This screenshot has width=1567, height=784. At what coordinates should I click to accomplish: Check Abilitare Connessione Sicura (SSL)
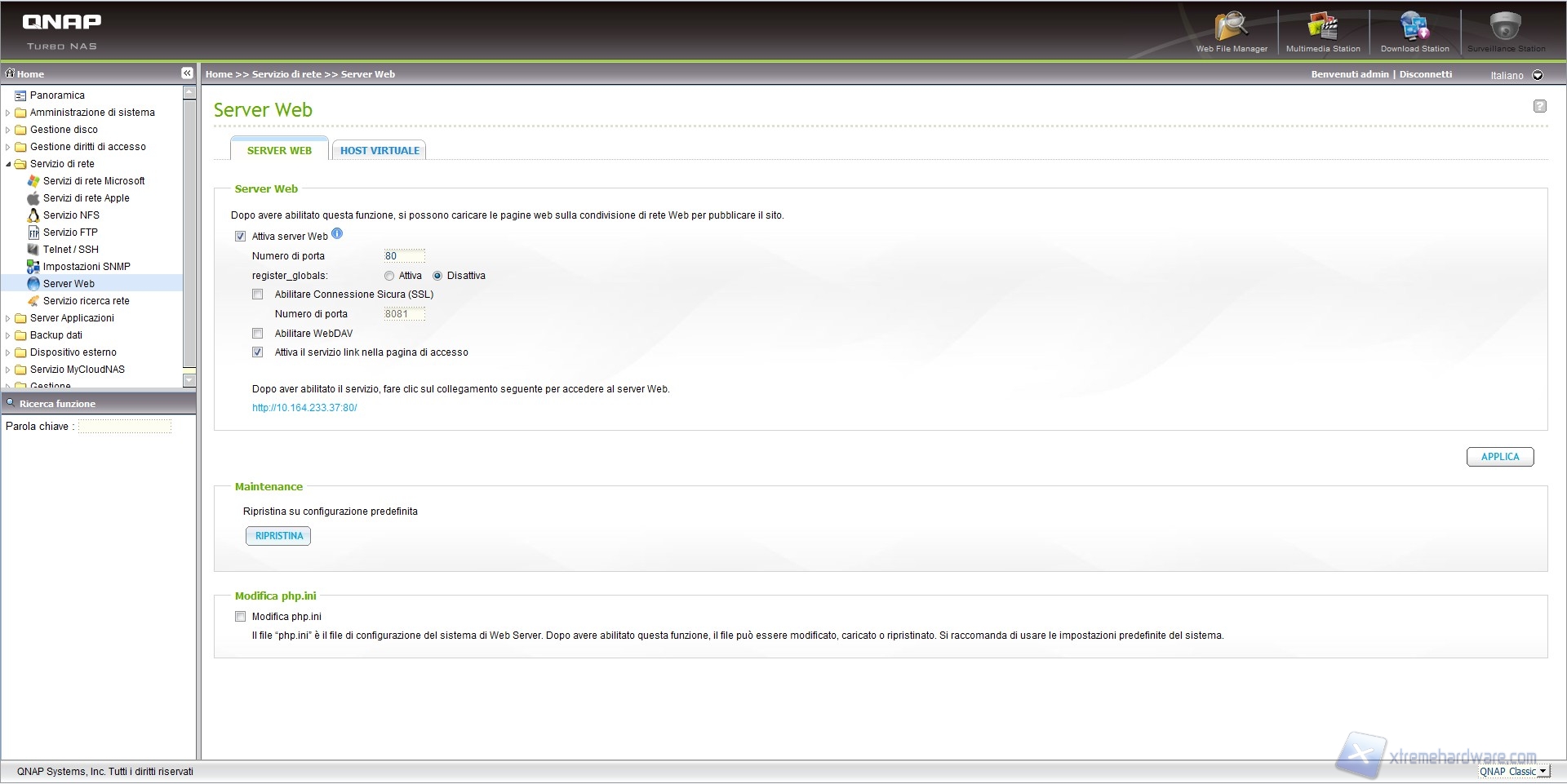click(x=258, y=295)
